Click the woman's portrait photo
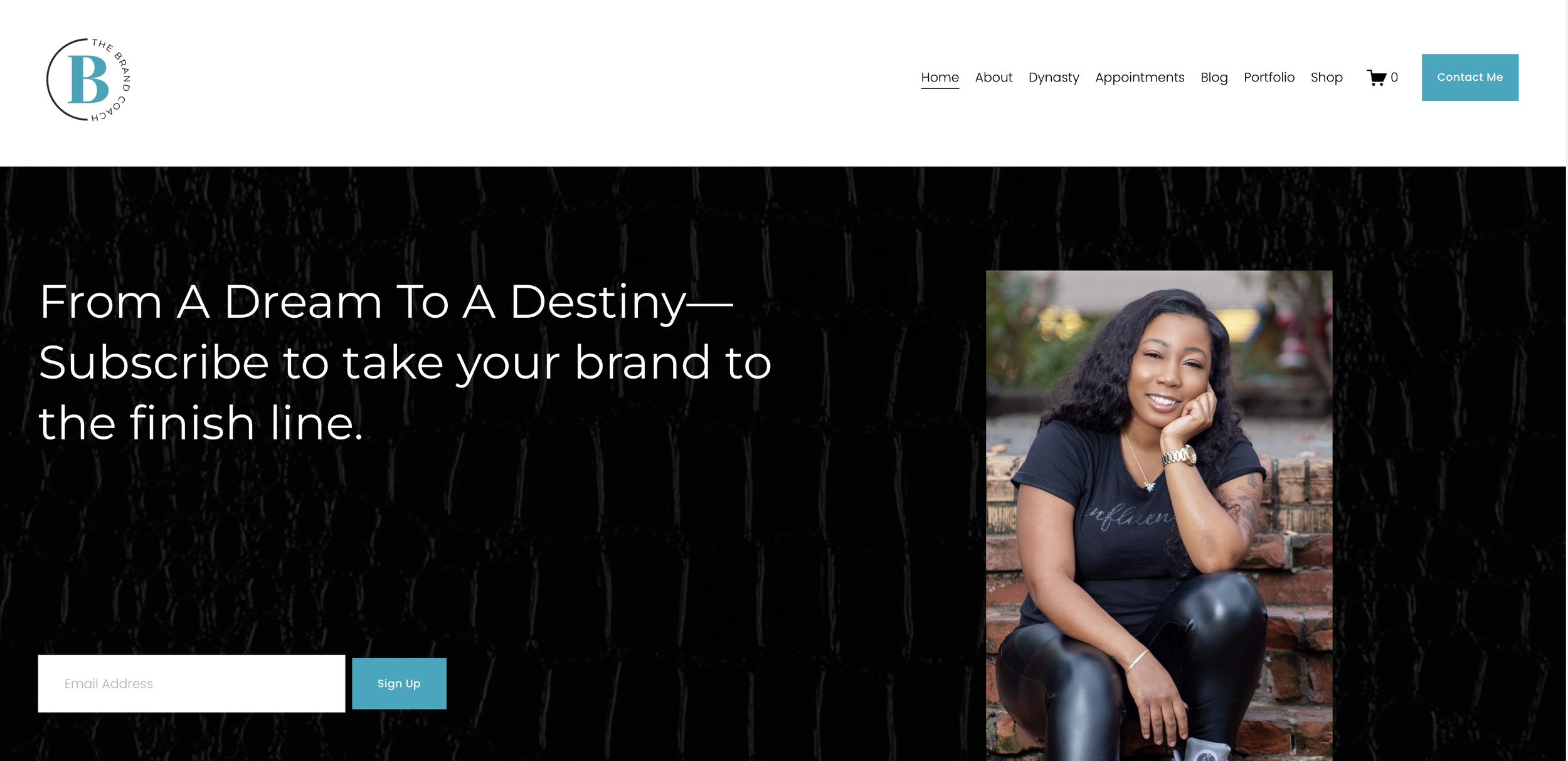The height and width of the screenshot is (761, 1568). (x=1158, y=515)
